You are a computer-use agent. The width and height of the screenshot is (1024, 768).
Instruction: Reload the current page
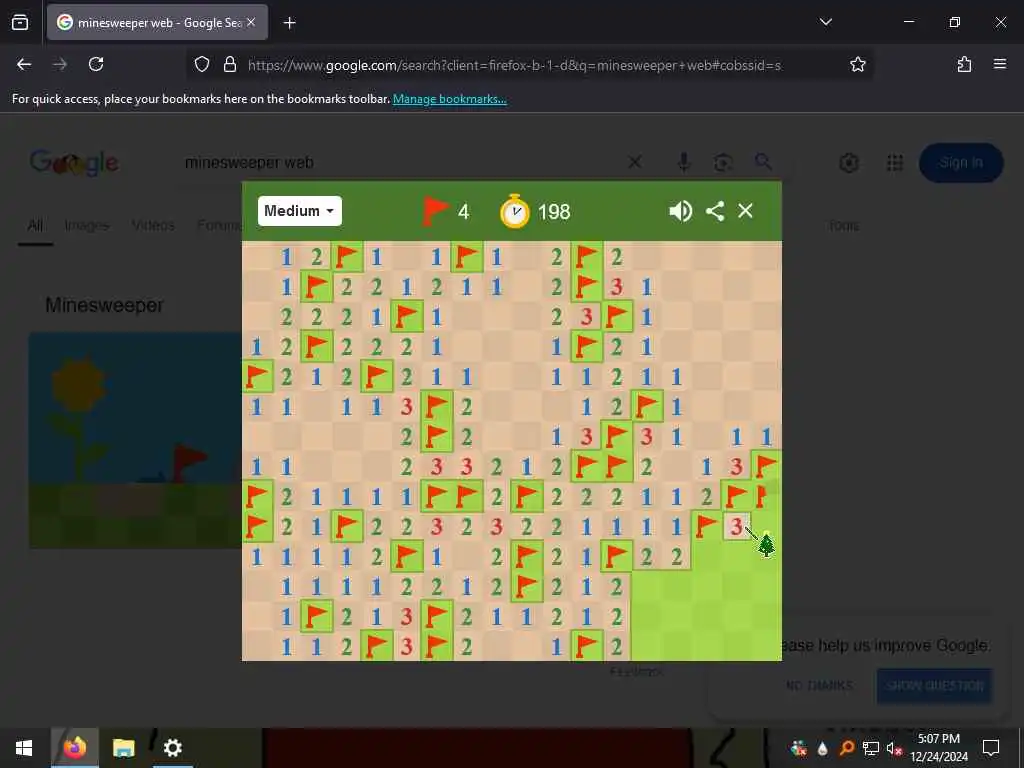[x=96, y=64]
